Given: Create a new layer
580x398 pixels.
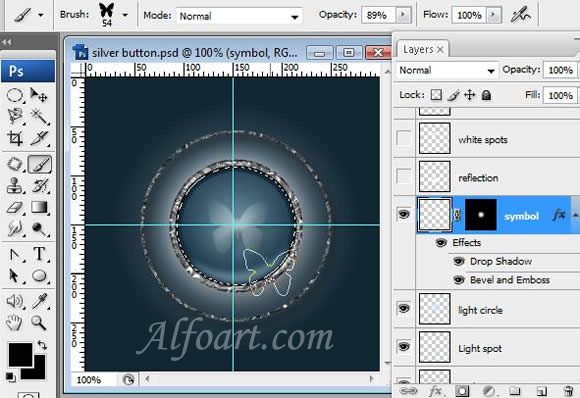Looking at the screenshot, I should 542,391.
